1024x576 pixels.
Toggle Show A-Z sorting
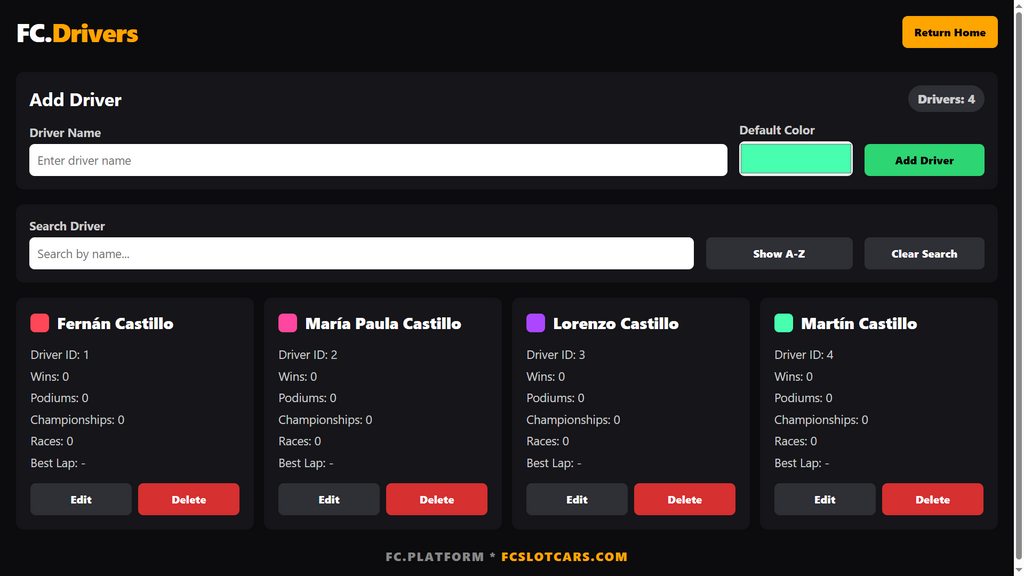779,253
